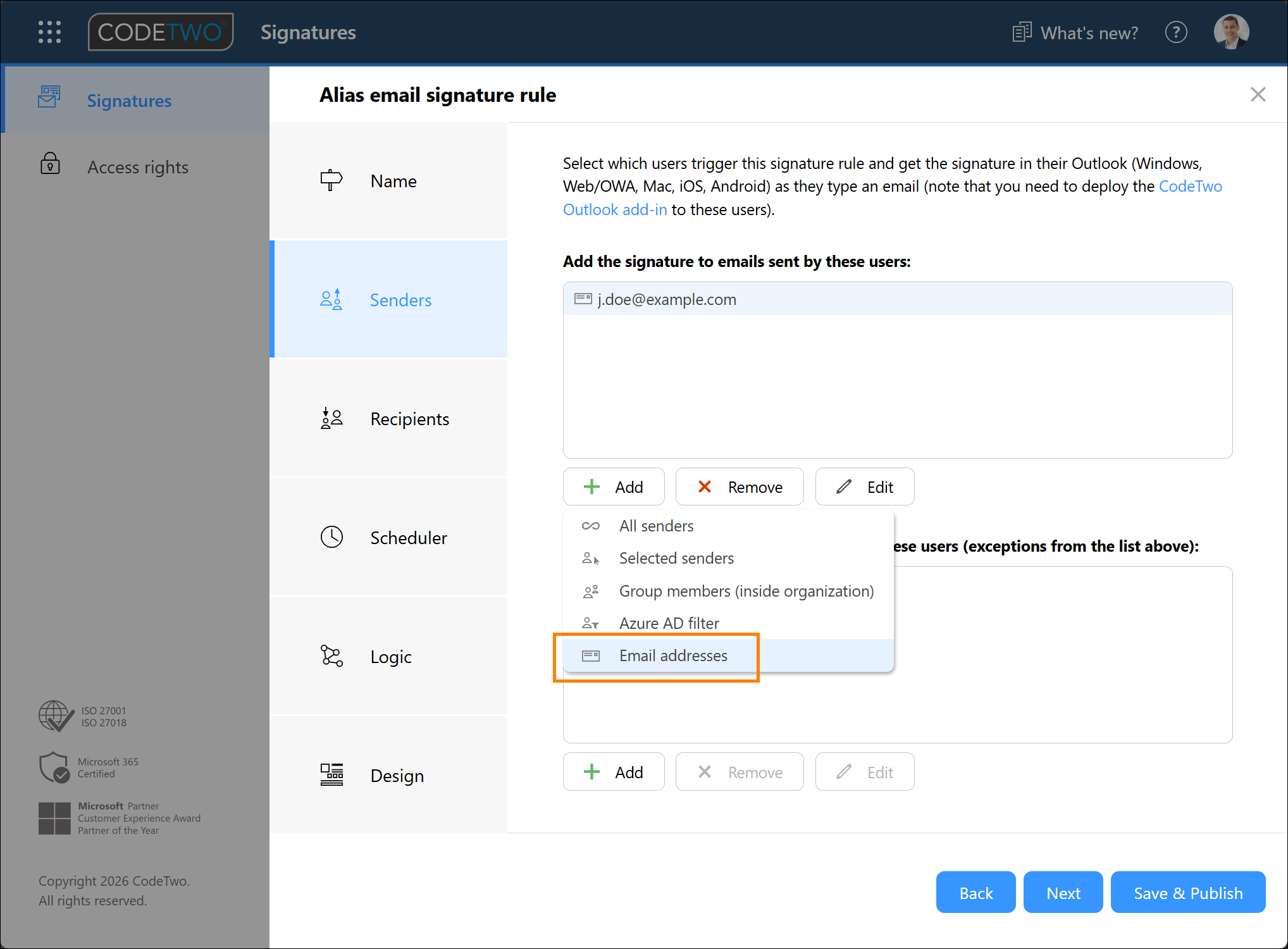Click the Azure AD filter funnel icon
The image size is (1288, 949).
(x=591, y=623)
